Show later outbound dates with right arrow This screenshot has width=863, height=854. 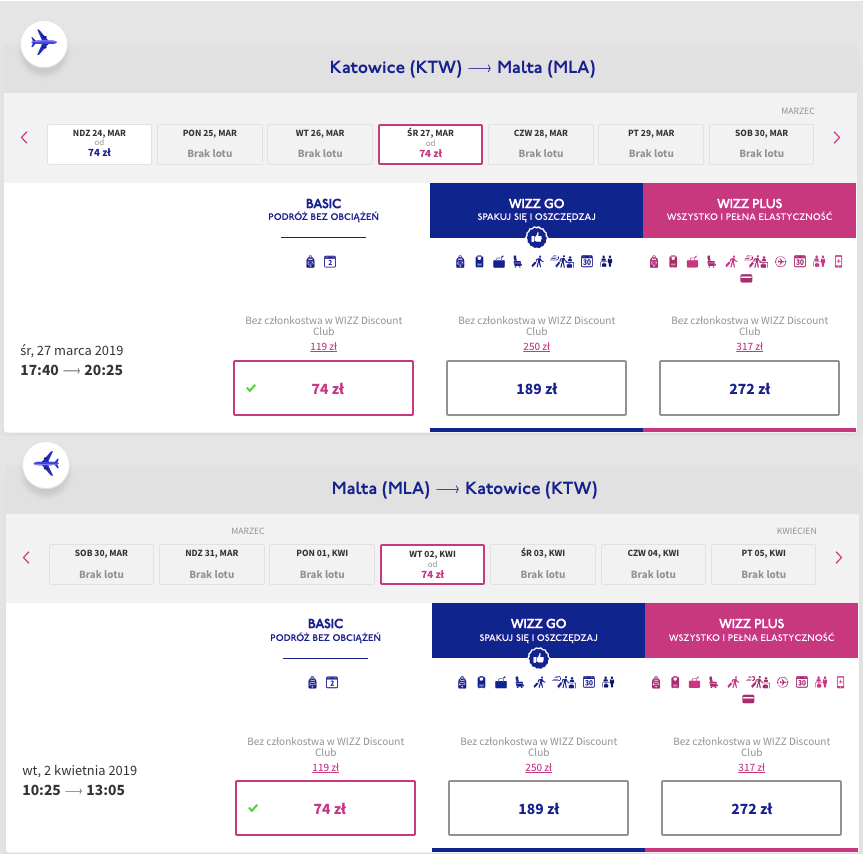pyautogui.click(x=837, y=138)
